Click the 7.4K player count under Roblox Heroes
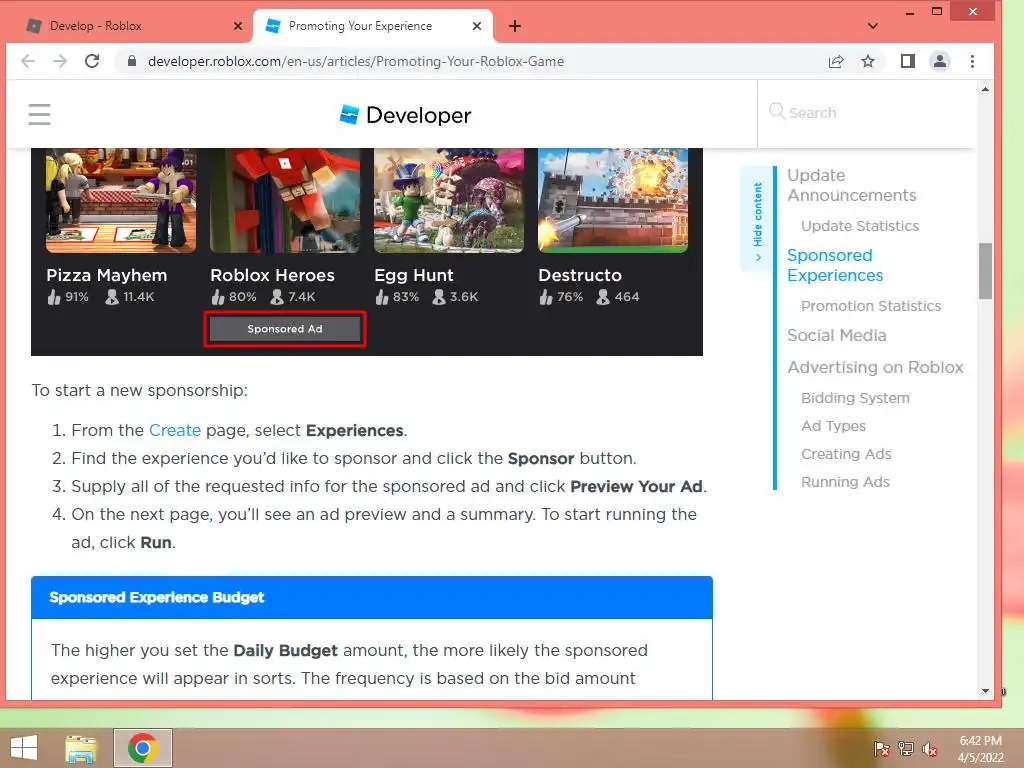 click(x=293, y=297)
